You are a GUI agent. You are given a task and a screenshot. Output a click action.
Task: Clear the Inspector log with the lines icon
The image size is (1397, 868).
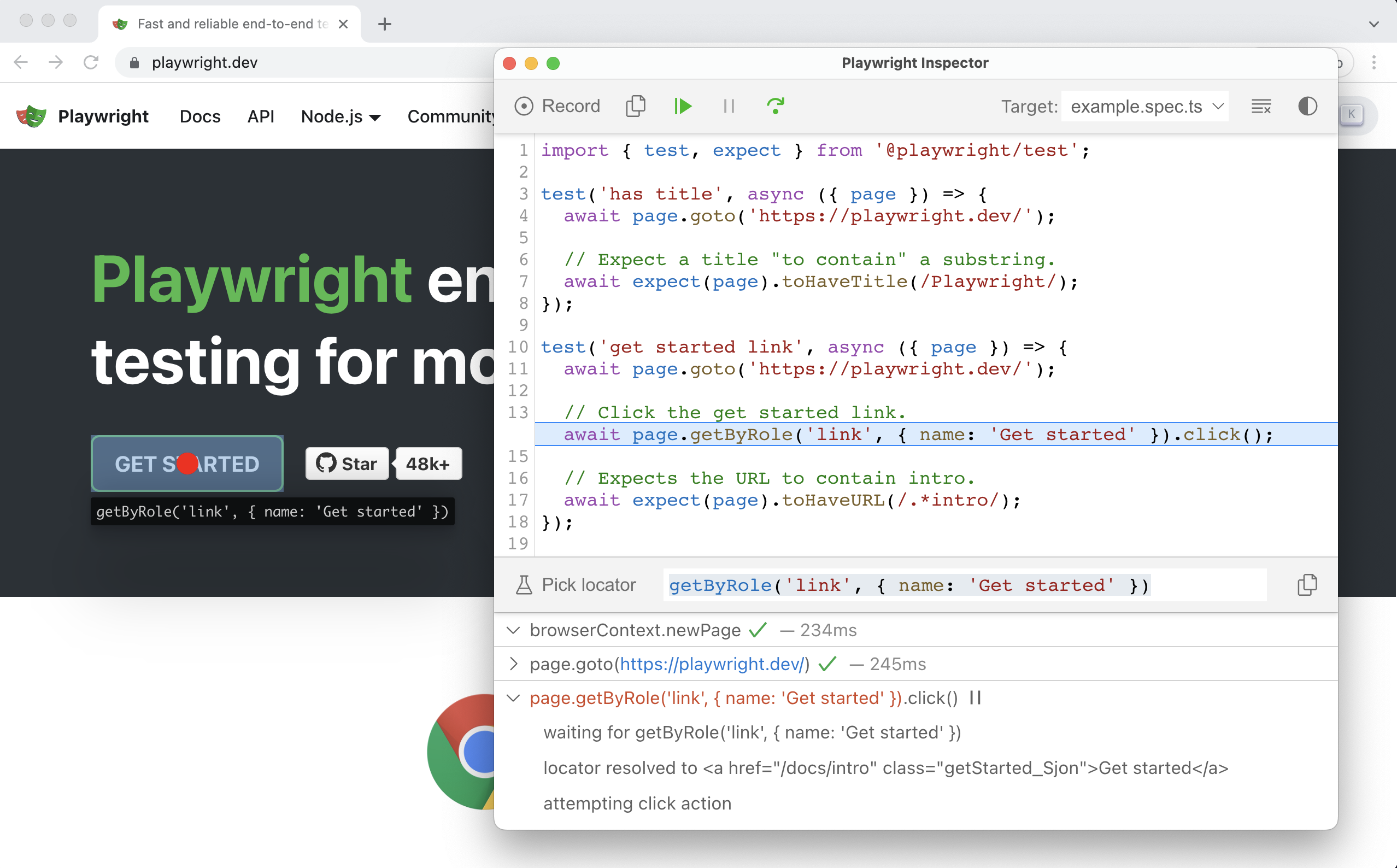coord(1261,106)
